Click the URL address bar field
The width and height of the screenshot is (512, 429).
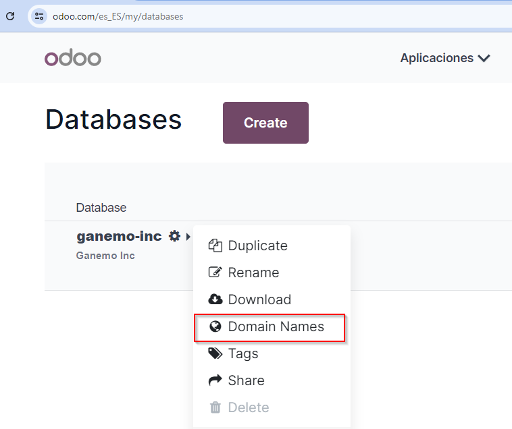click(x=280, y=17)
